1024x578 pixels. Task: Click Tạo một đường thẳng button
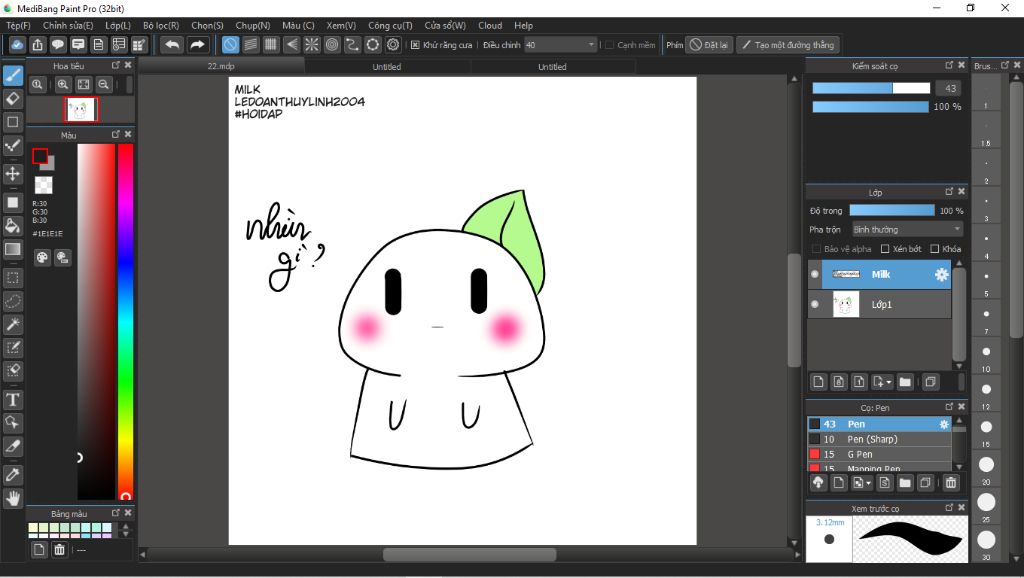(x=788, y=45)
